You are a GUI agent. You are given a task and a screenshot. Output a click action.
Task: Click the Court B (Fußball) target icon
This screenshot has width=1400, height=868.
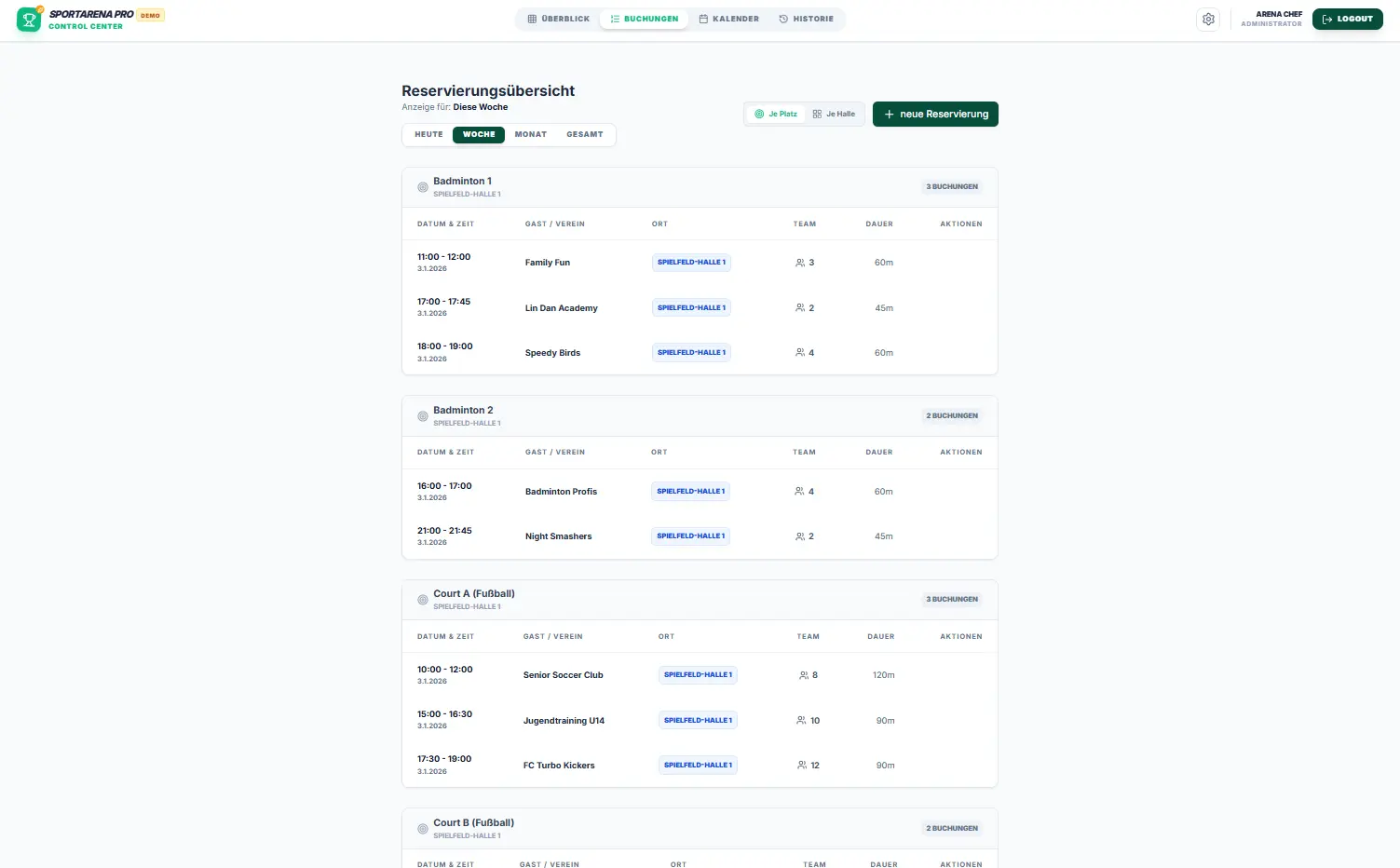coord(422,829)
